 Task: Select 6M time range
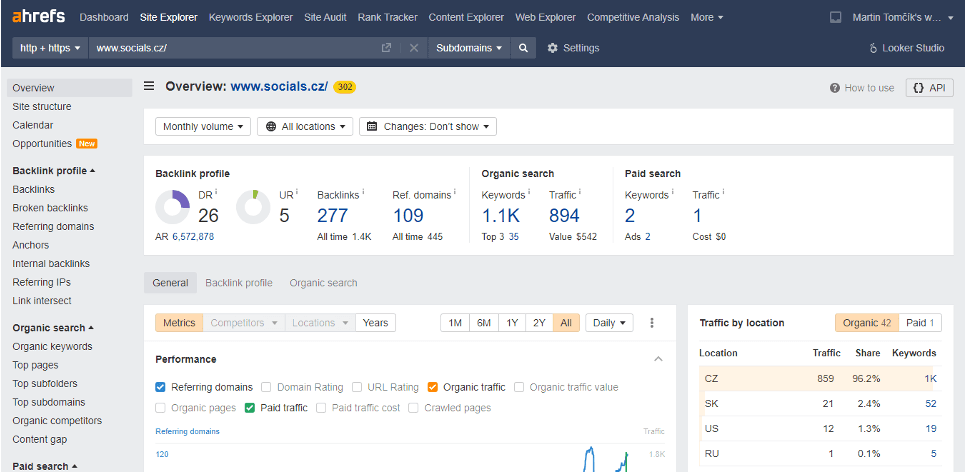484,322
